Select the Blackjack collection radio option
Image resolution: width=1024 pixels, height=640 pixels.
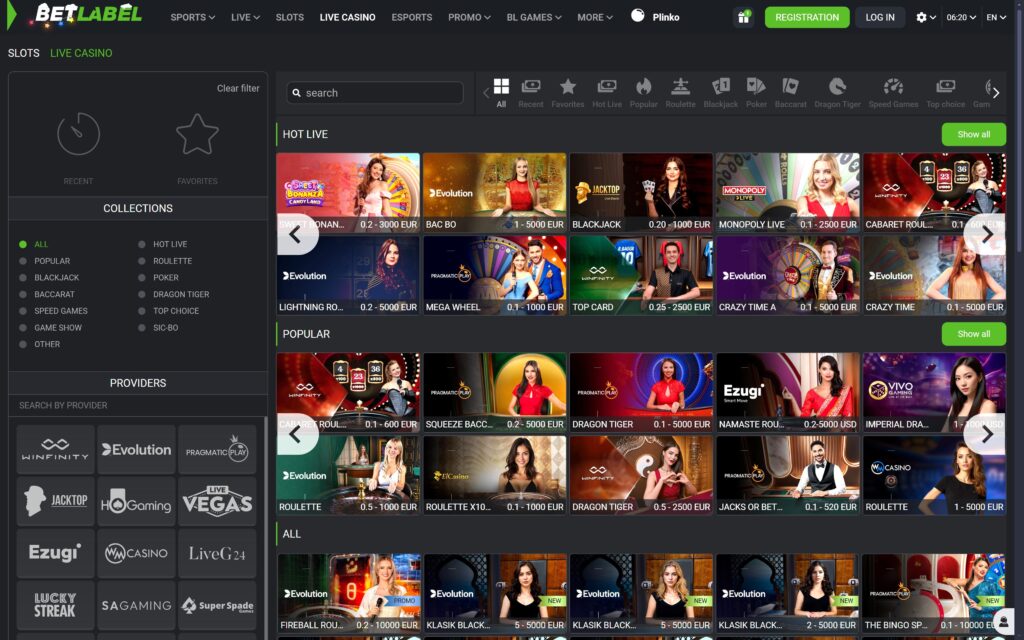[56, 278]
